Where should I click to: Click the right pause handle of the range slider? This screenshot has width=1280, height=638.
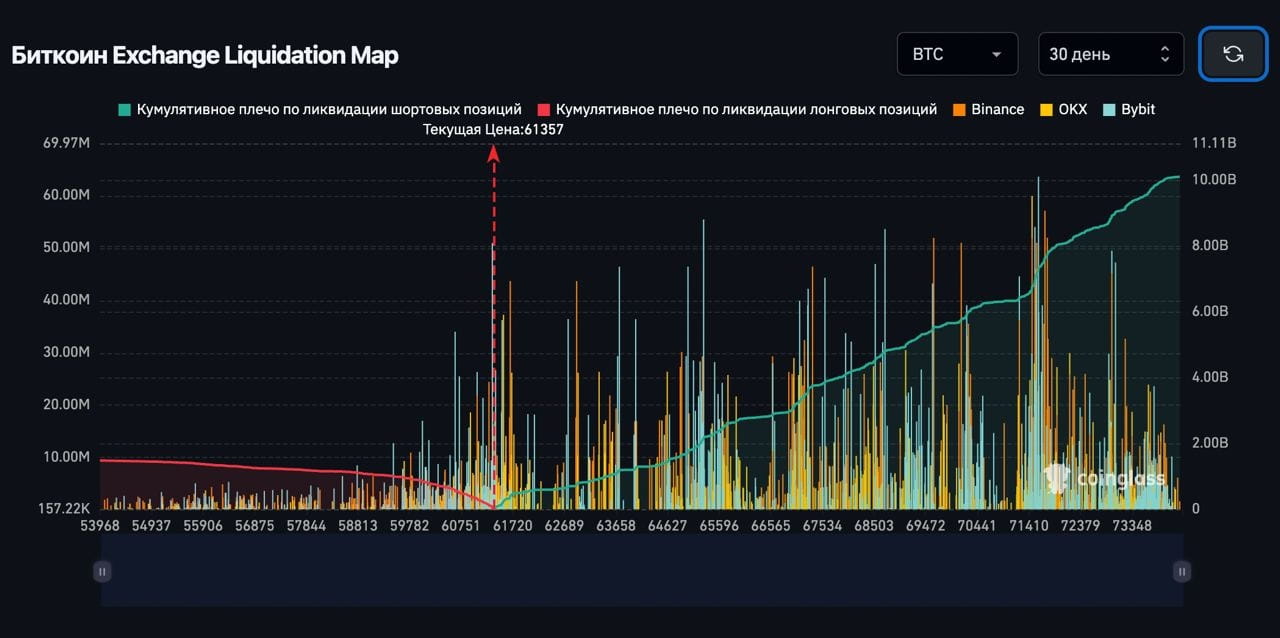[x=1181, y=571]
